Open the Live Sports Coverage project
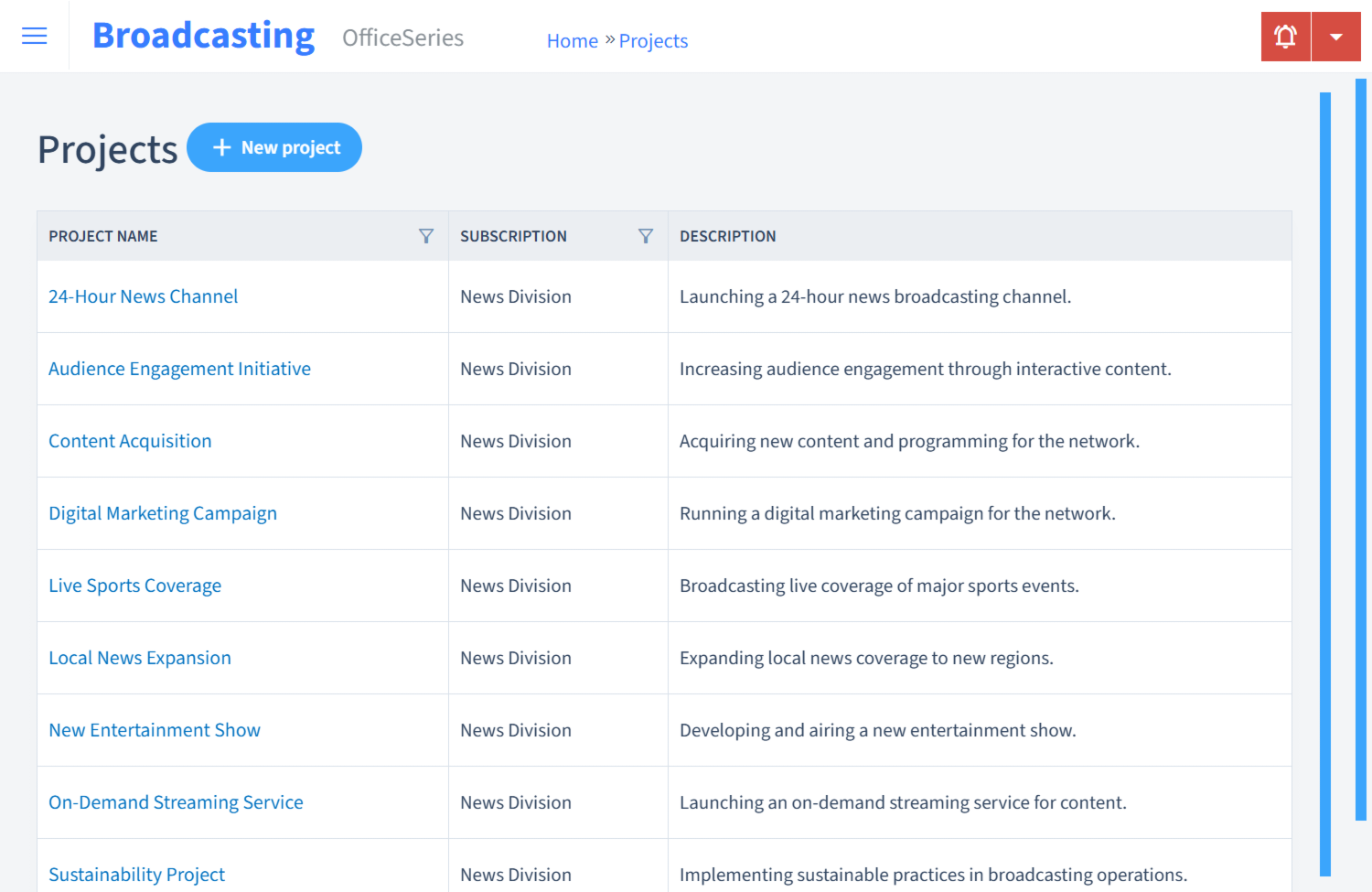 [x=134, y=585]
